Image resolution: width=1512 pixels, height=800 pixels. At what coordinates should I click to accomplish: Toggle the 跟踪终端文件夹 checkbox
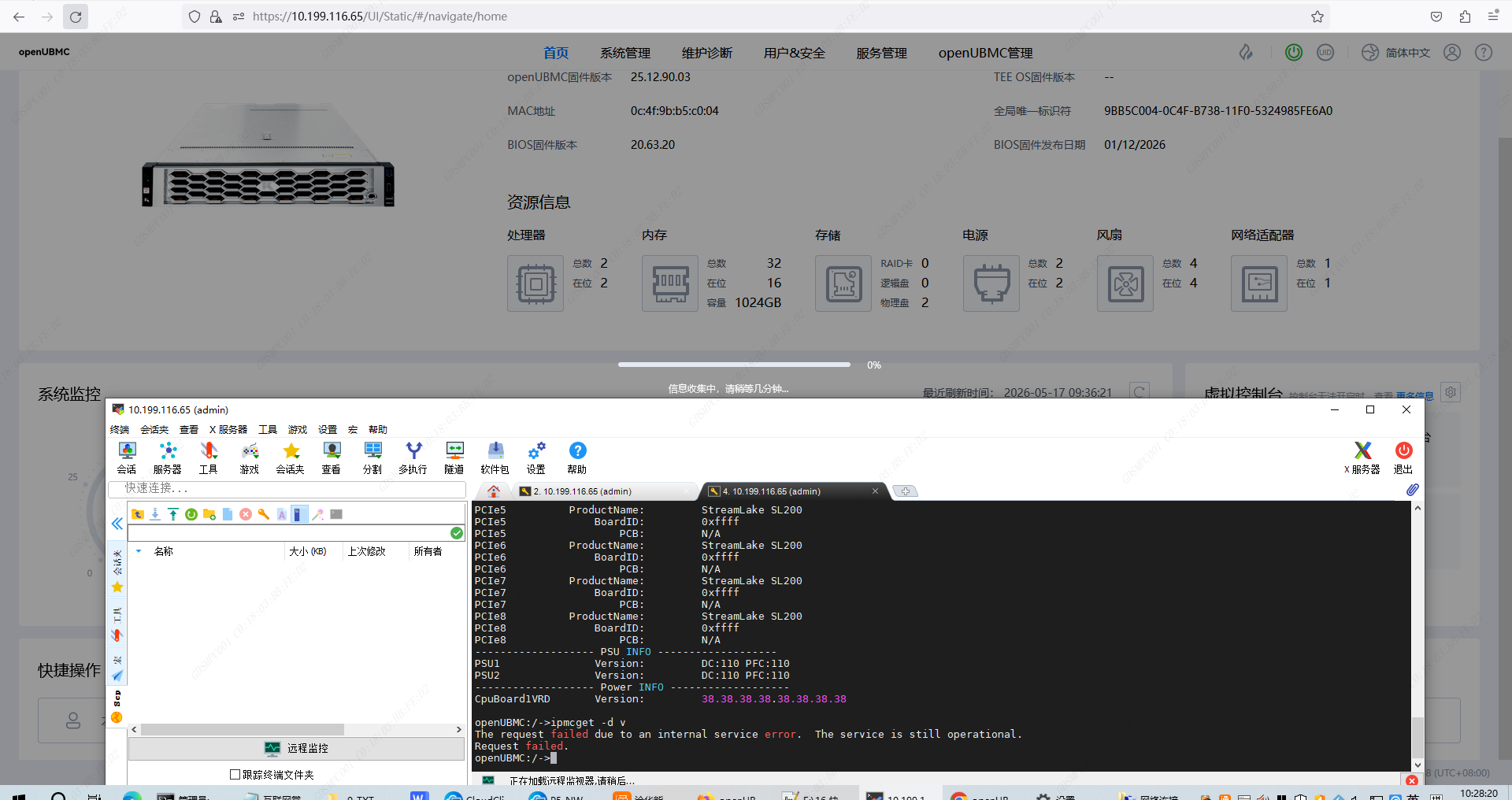[x=235, y=775]
